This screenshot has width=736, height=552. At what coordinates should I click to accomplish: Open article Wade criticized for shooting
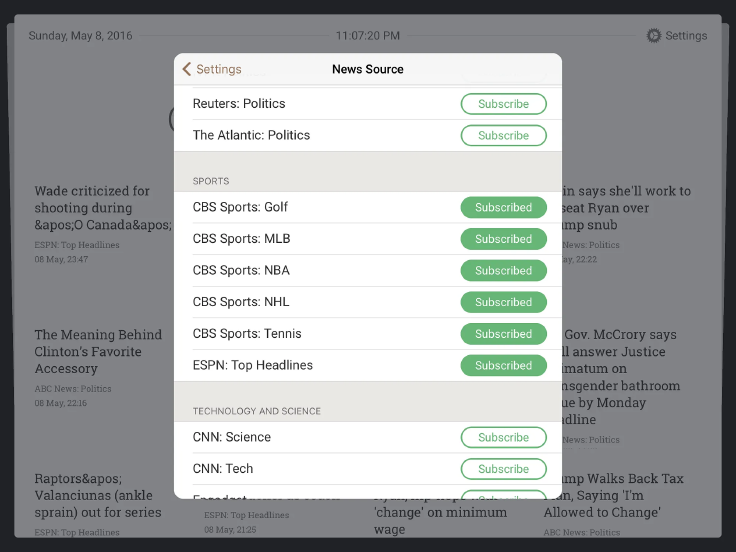(103, 207)
